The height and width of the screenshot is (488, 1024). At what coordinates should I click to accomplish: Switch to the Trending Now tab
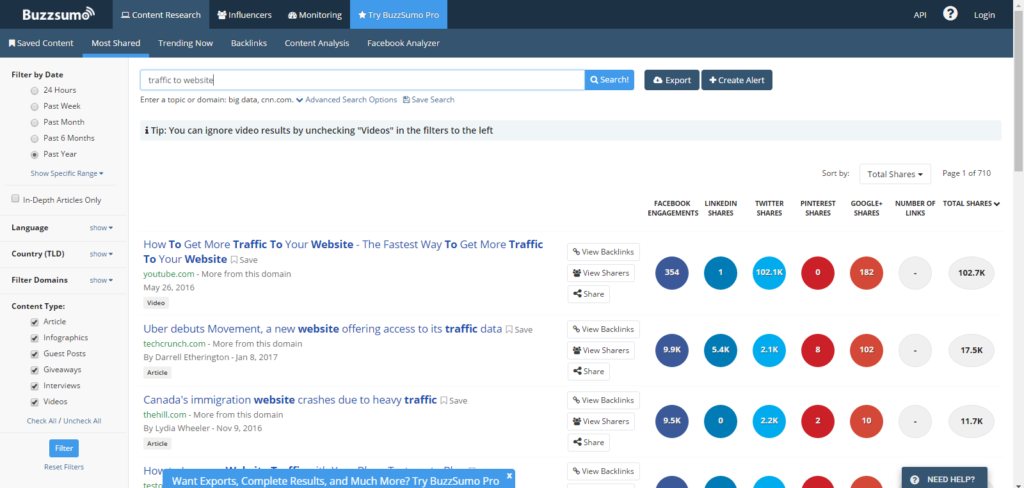(185, 43)
